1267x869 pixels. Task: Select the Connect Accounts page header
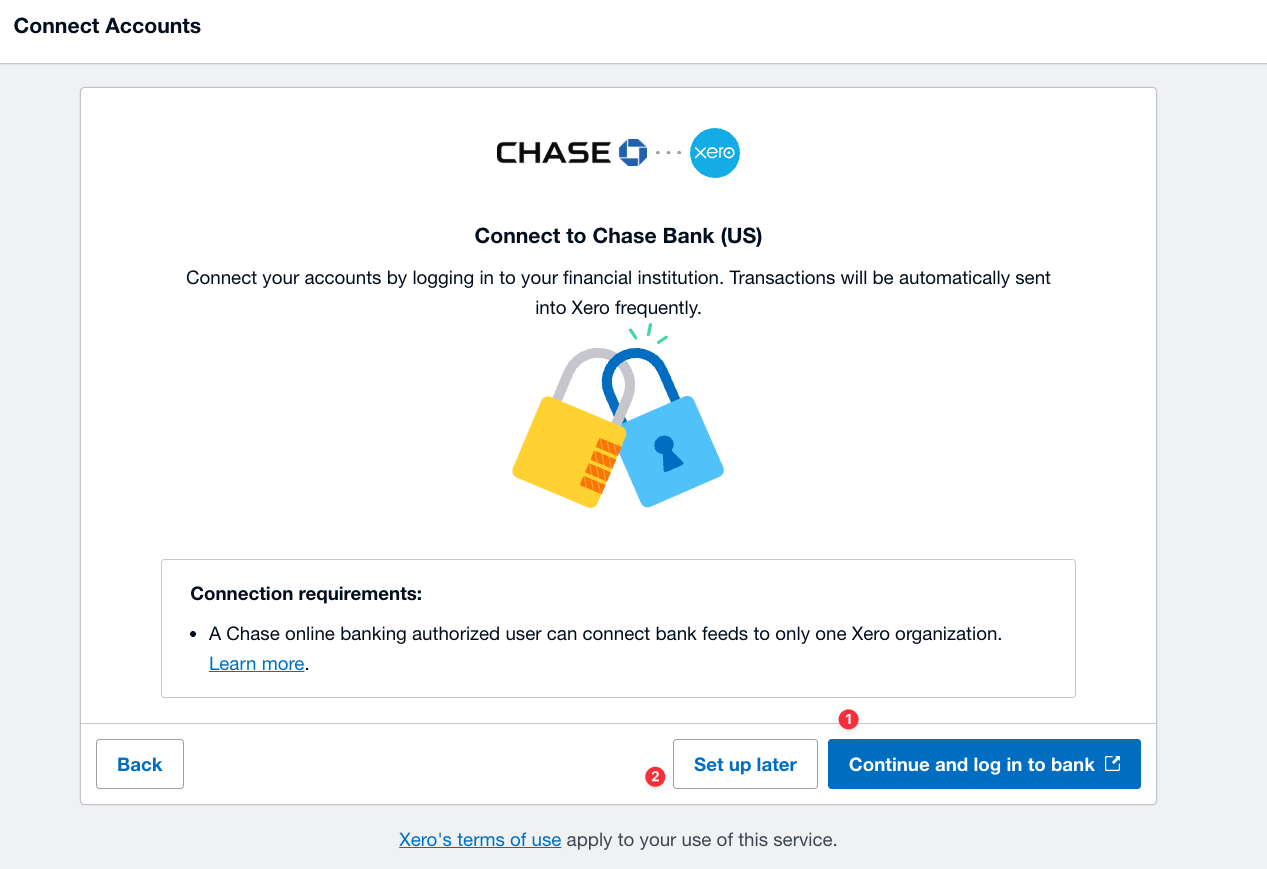coord(106,25)
